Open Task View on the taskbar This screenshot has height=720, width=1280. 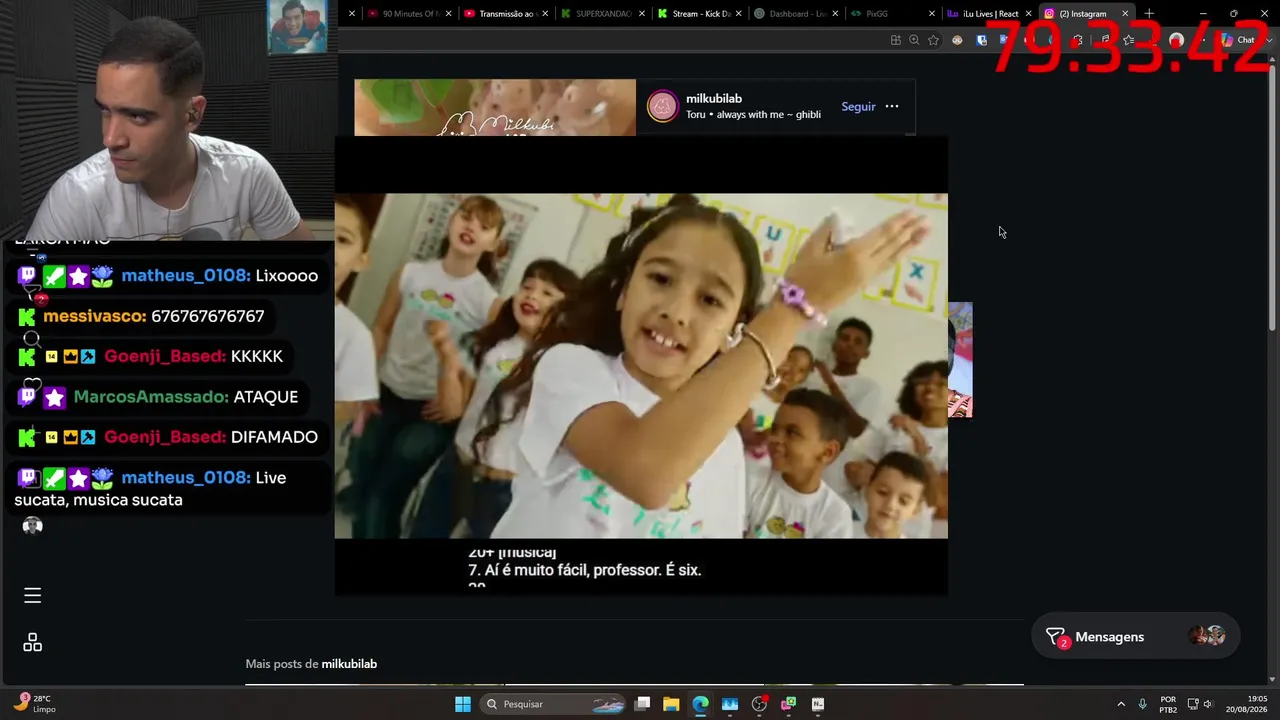click(643, 704)
